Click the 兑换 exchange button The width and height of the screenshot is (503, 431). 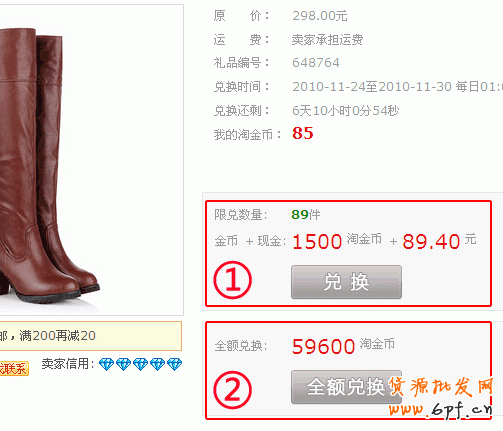tap(346, 282)
